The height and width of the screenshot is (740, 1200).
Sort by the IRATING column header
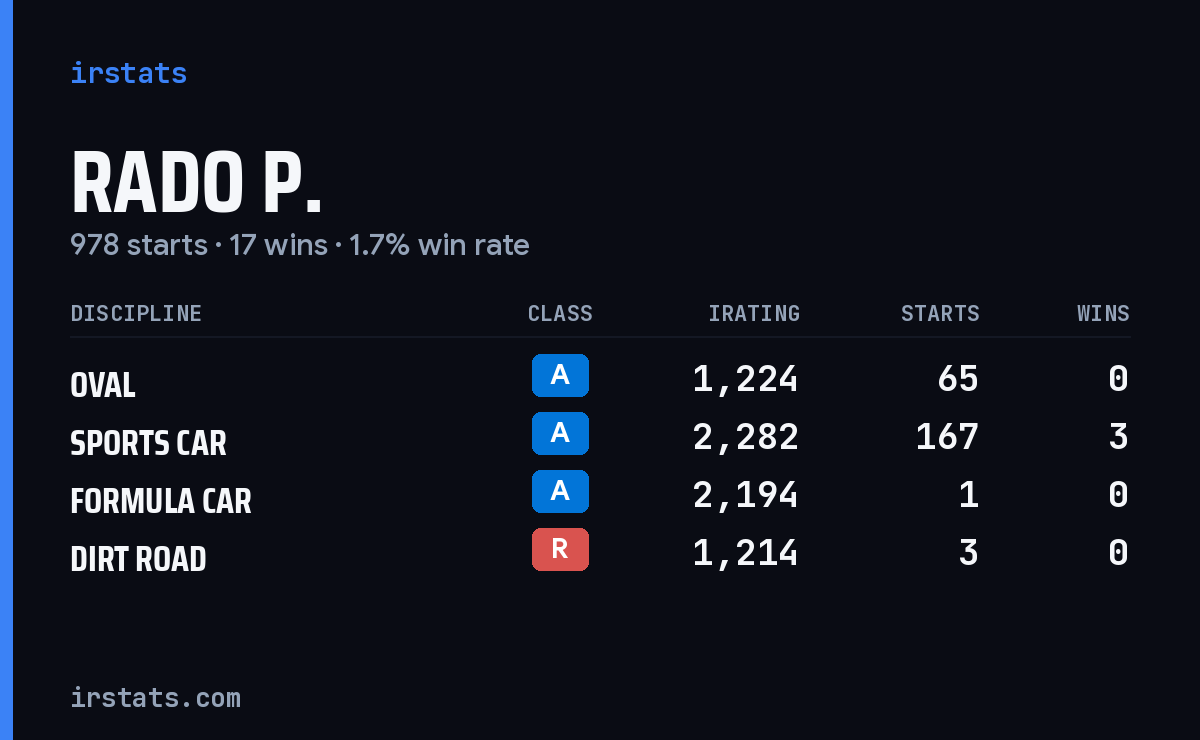tap(754, 313)
